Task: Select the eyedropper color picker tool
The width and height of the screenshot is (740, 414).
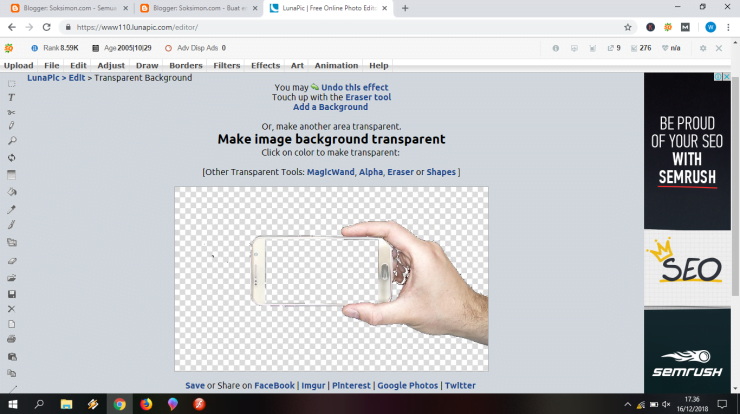Action: coord(12,209)
